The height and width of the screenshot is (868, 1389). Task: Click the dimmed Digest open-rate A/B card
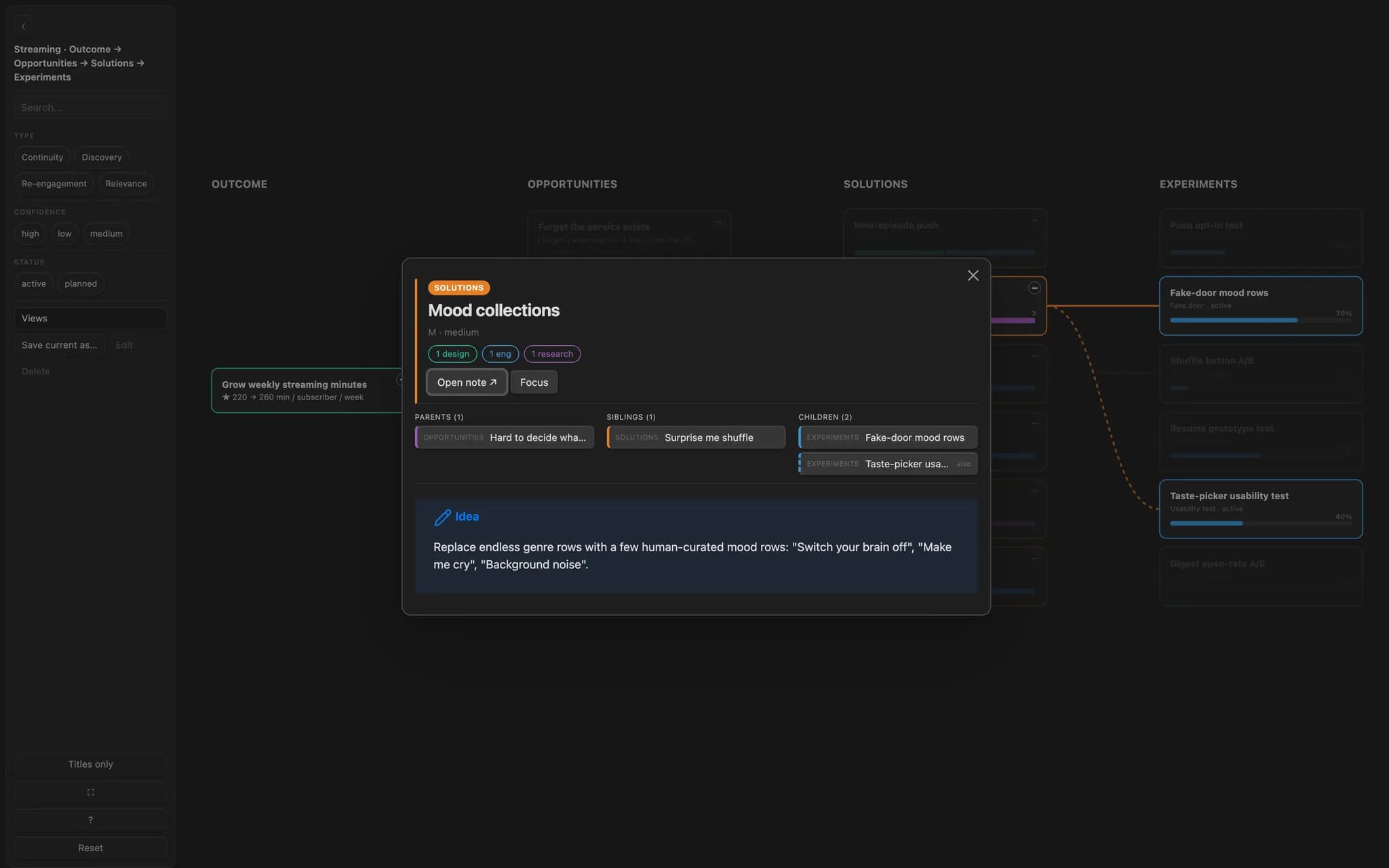pos(1261,577)
